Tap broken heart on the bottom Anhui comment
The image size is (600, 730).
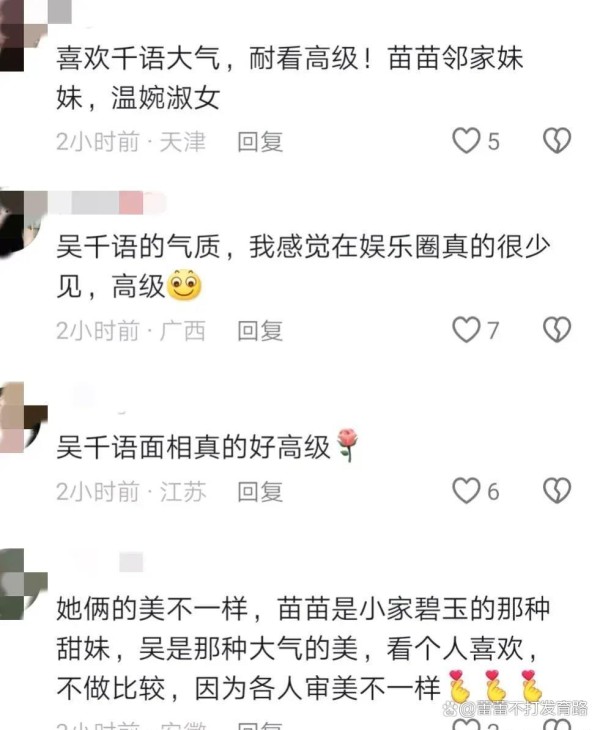[x=557, y=725]
